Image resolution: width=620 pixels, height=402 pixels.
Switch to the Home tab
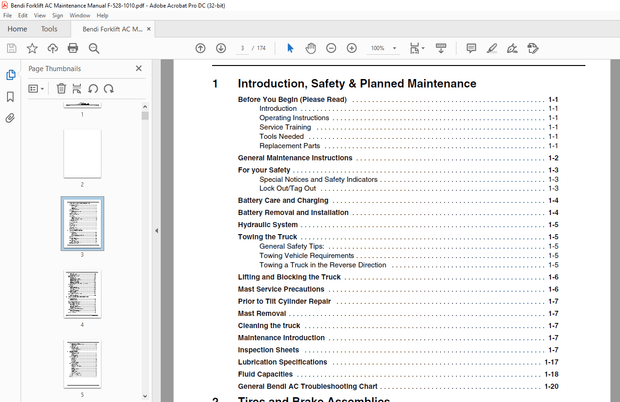point(17,29)
